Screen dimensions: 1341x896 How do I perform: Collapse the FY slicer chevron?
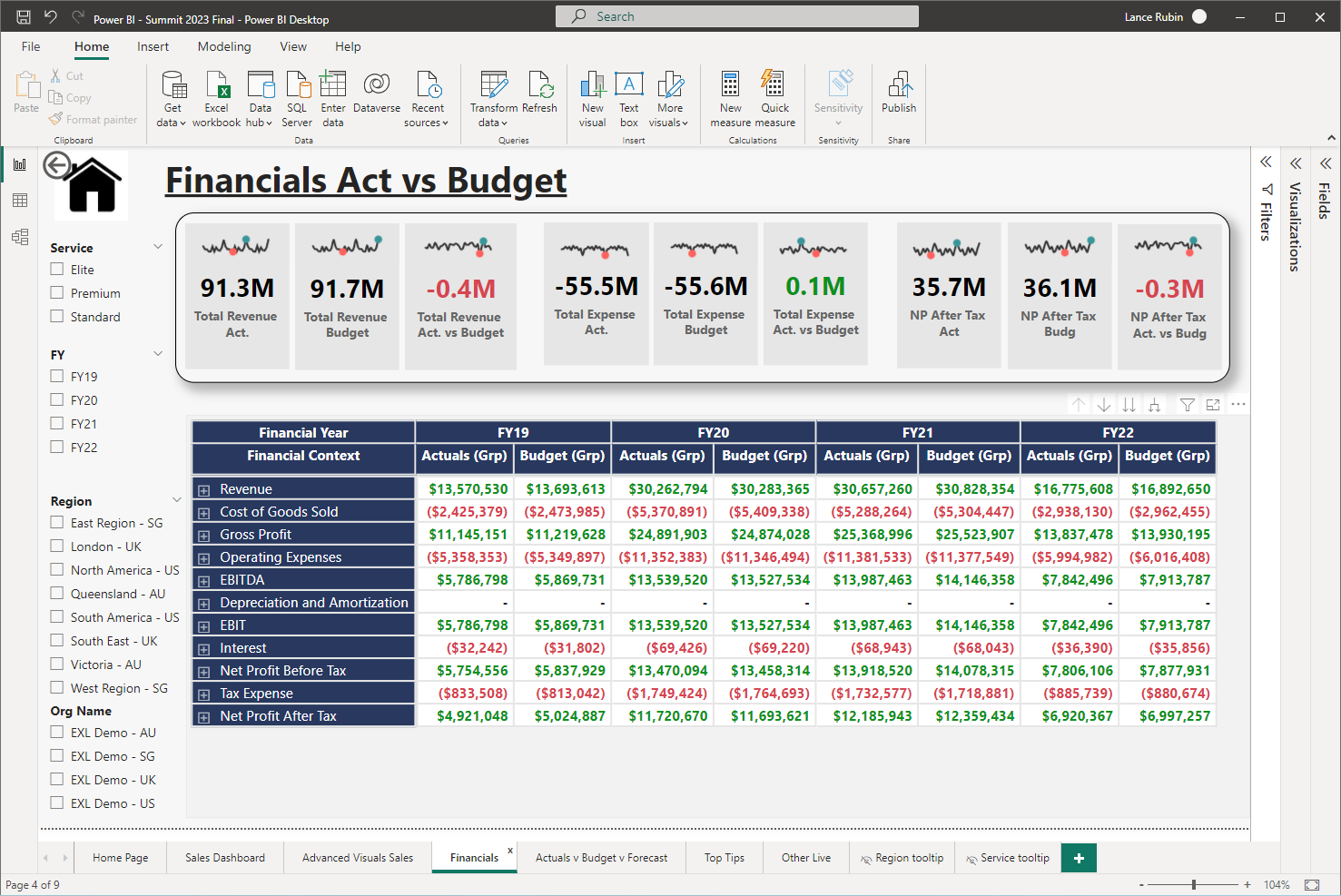pos(158,354)
